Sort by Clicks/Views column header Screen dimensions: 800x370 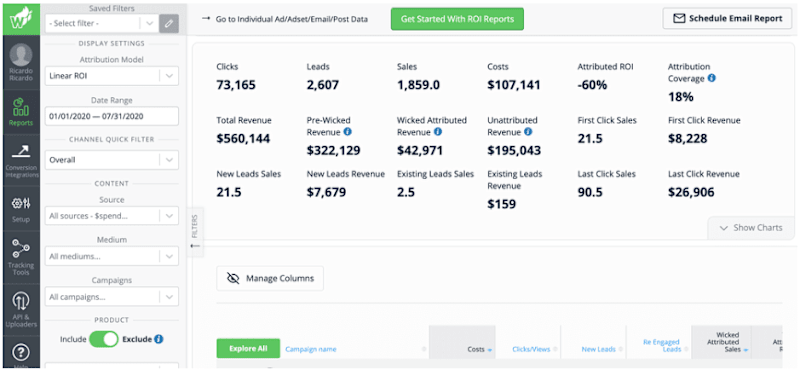531,350
